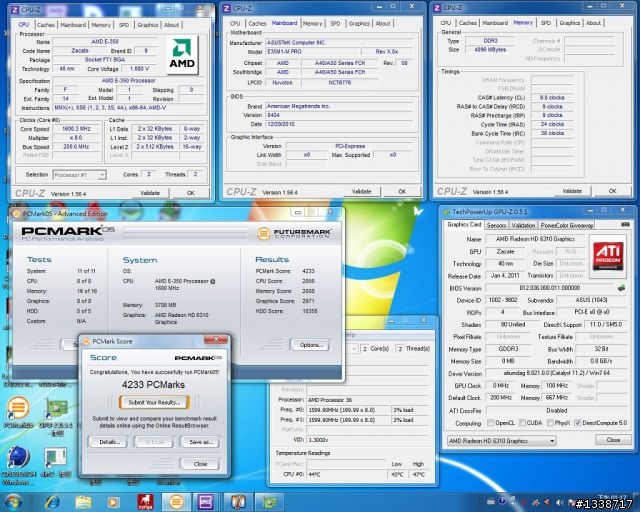Click the volume speaker tray icon
Viewport: 640px width, 512px height.
point(559,502)
